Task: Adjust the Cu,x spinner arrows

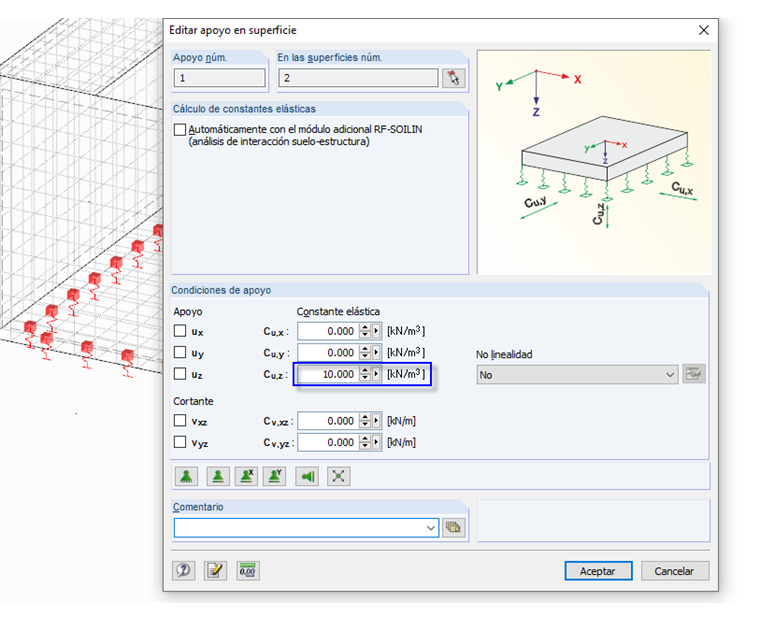Action: (x=365, y=331)
